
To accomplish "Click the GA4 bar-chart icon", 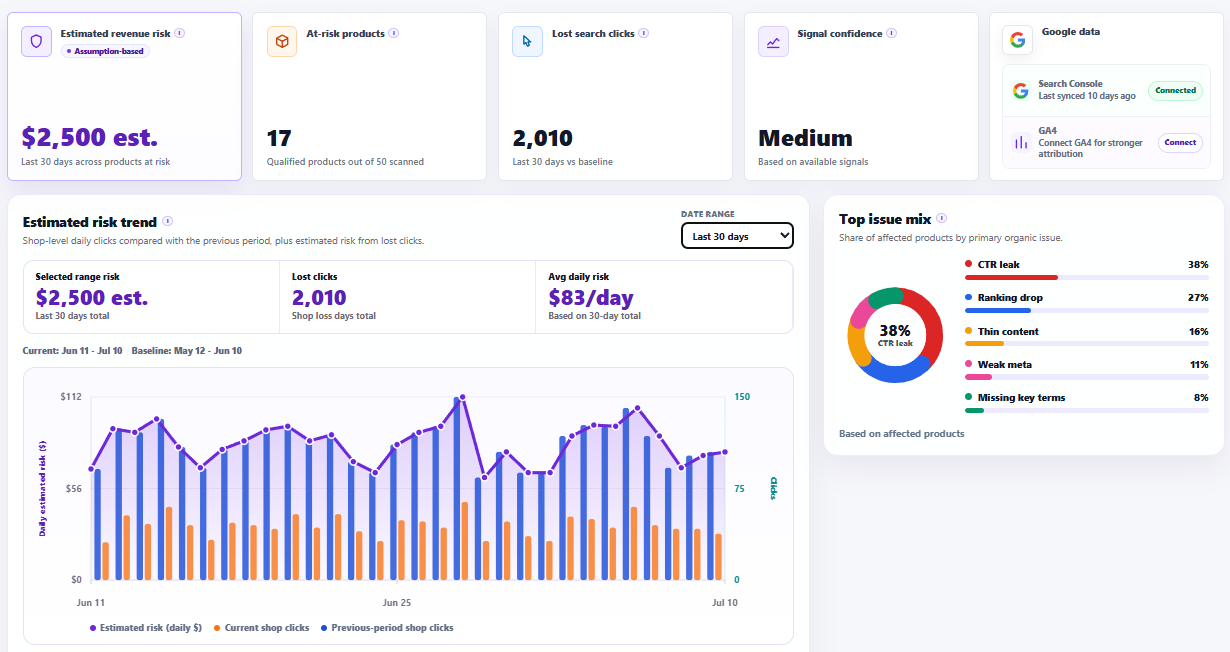I will [x=1020, y=142].
